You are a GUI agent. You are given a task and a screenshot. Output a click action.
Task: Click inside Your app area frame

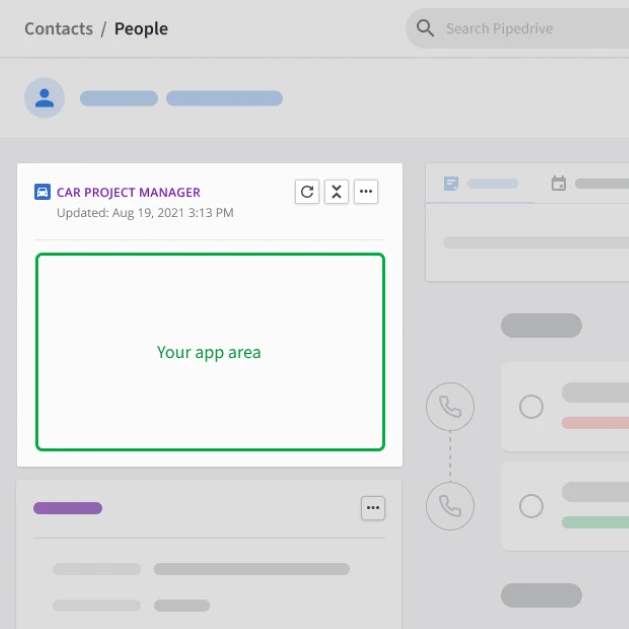[210, 352]
